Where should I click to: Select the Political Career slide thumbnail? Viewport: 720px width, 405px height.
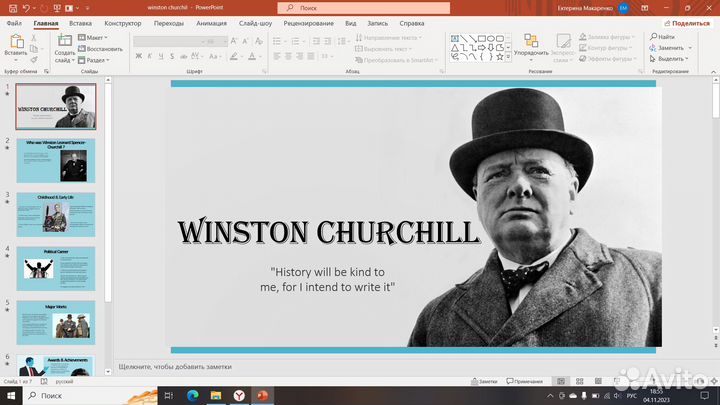56,268
